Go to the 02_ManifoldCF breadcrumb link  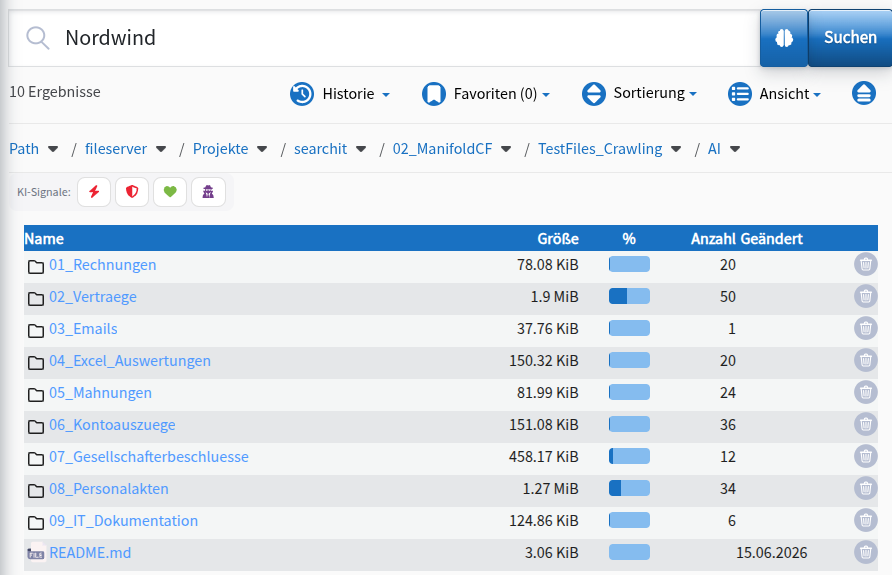tap(443, 149)
